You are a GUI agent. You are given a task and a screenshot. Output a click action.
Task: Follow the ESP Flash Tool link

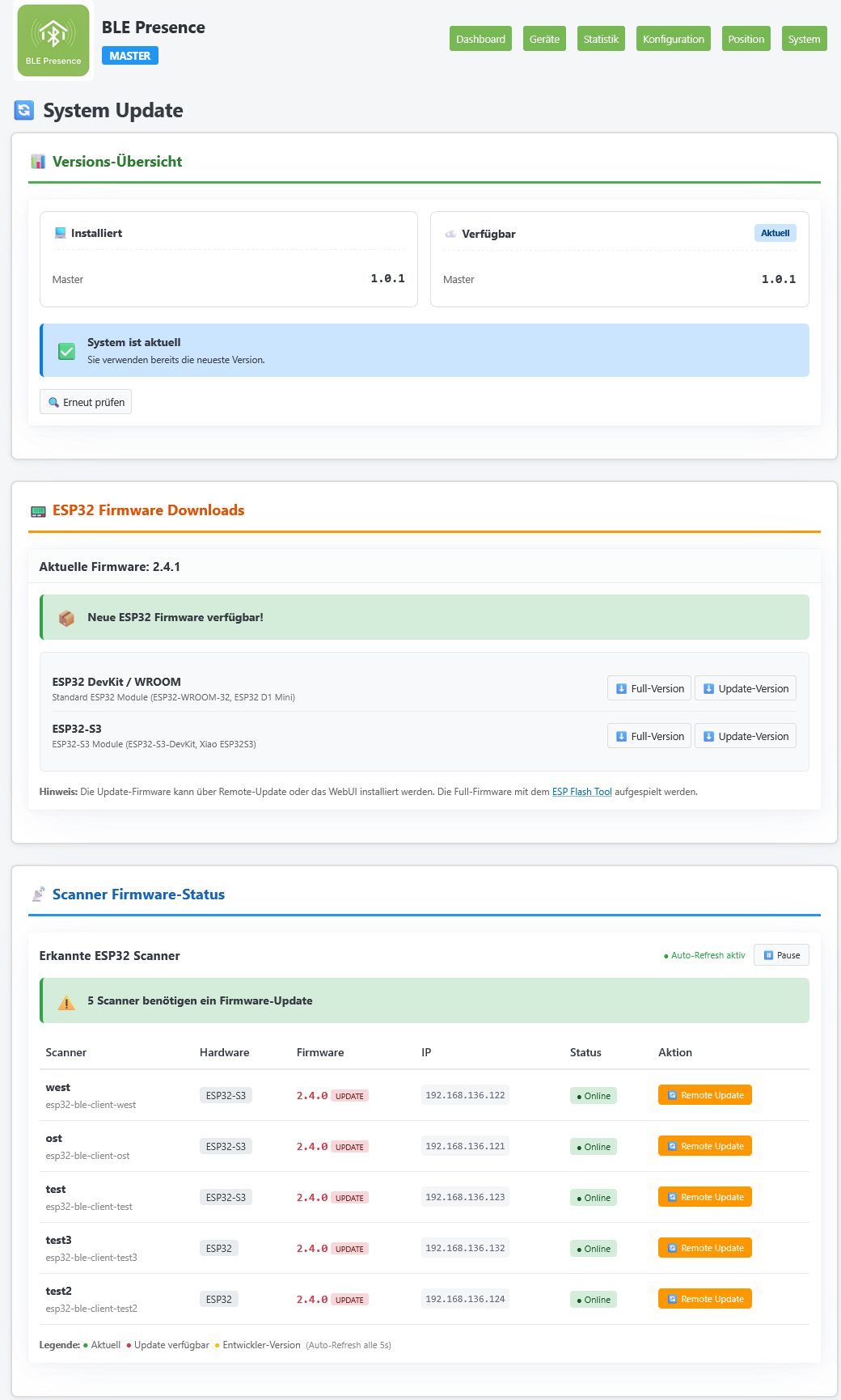[x=581, y=792]
